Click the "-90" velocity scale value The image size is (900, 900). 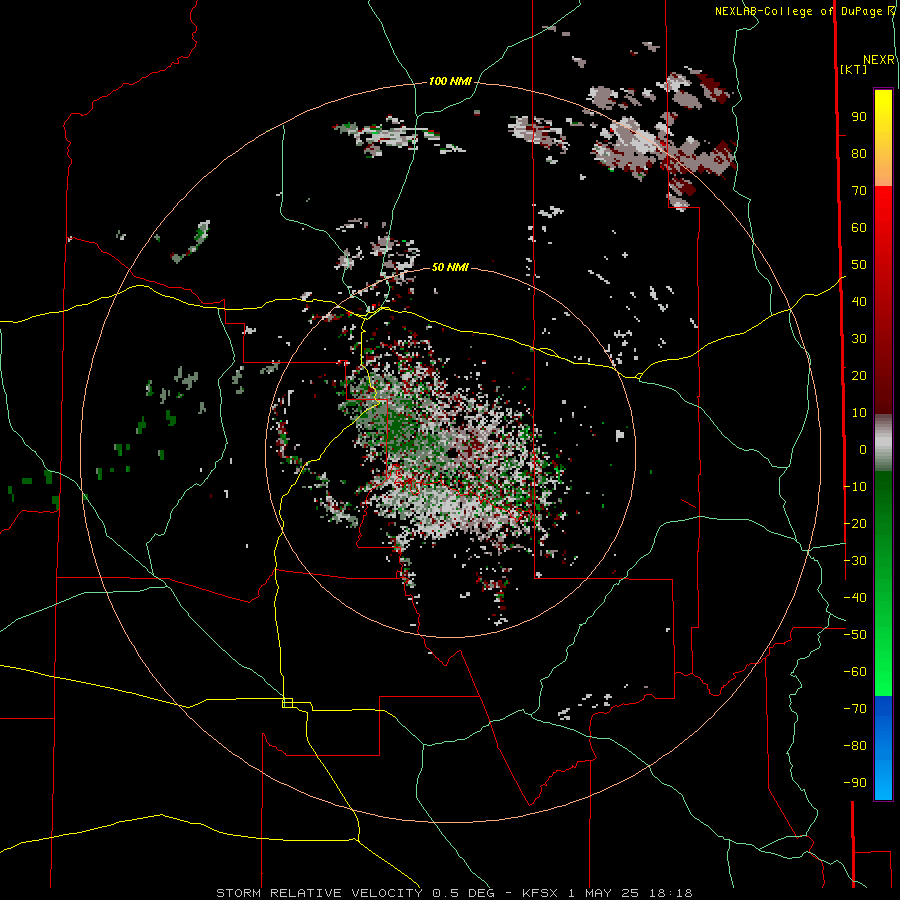[855, 783]
